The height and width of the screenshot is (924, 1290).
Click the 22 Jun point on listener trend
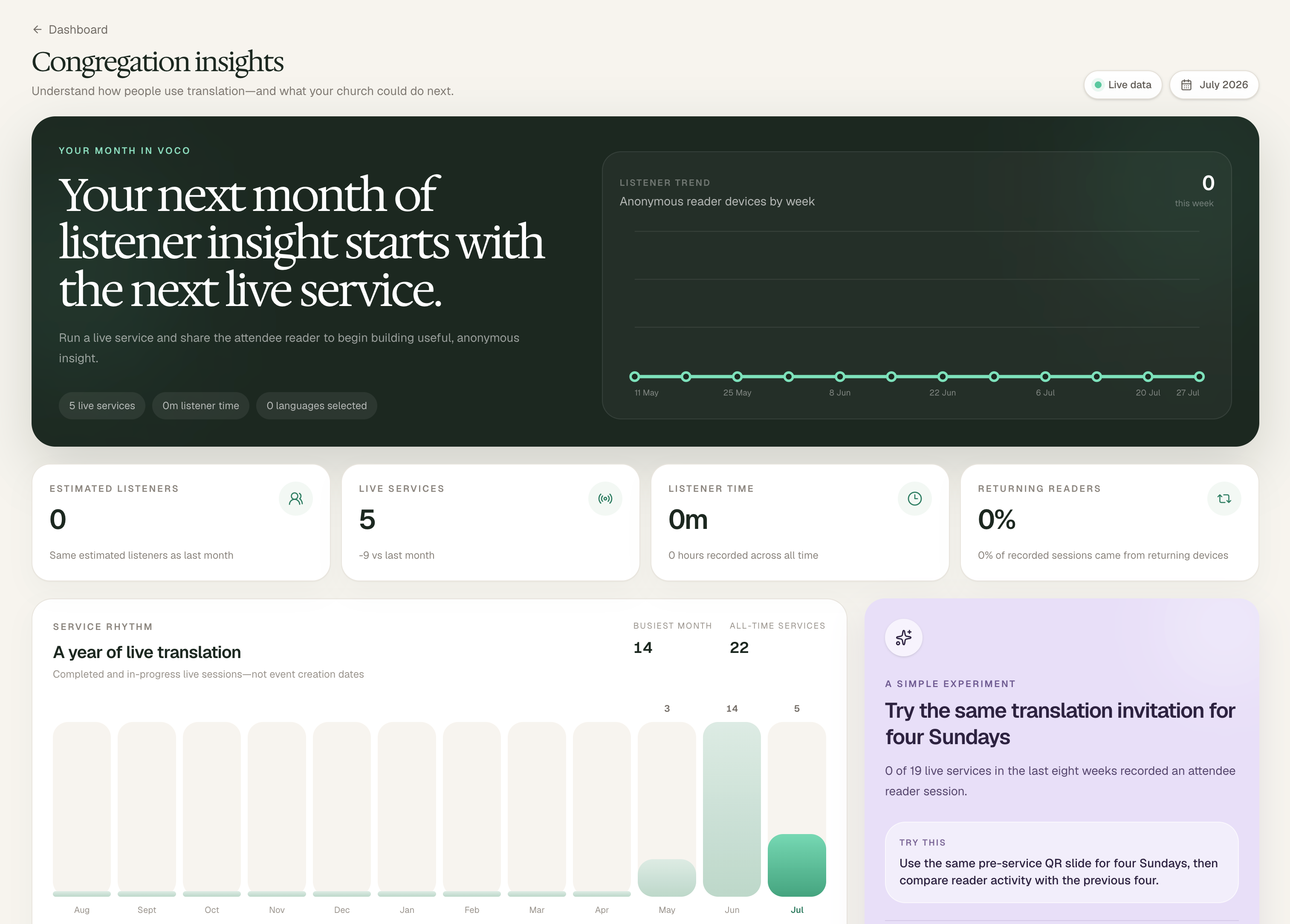tap(943, 376)
